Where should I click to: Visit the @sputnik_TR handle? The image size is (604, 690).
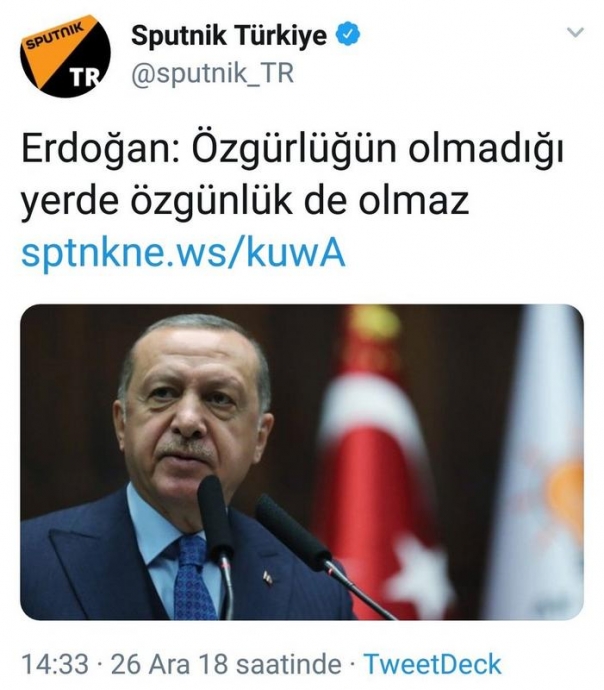pos(212,73)
